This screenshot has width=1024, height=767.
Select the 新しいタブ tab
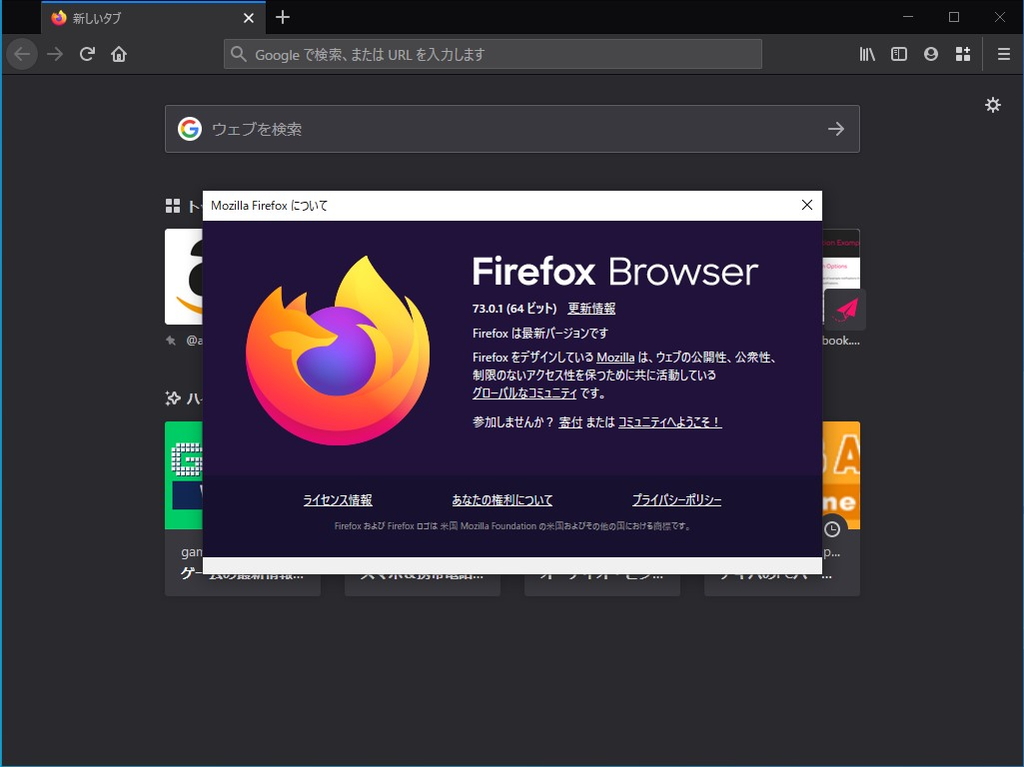coord(140,17)
